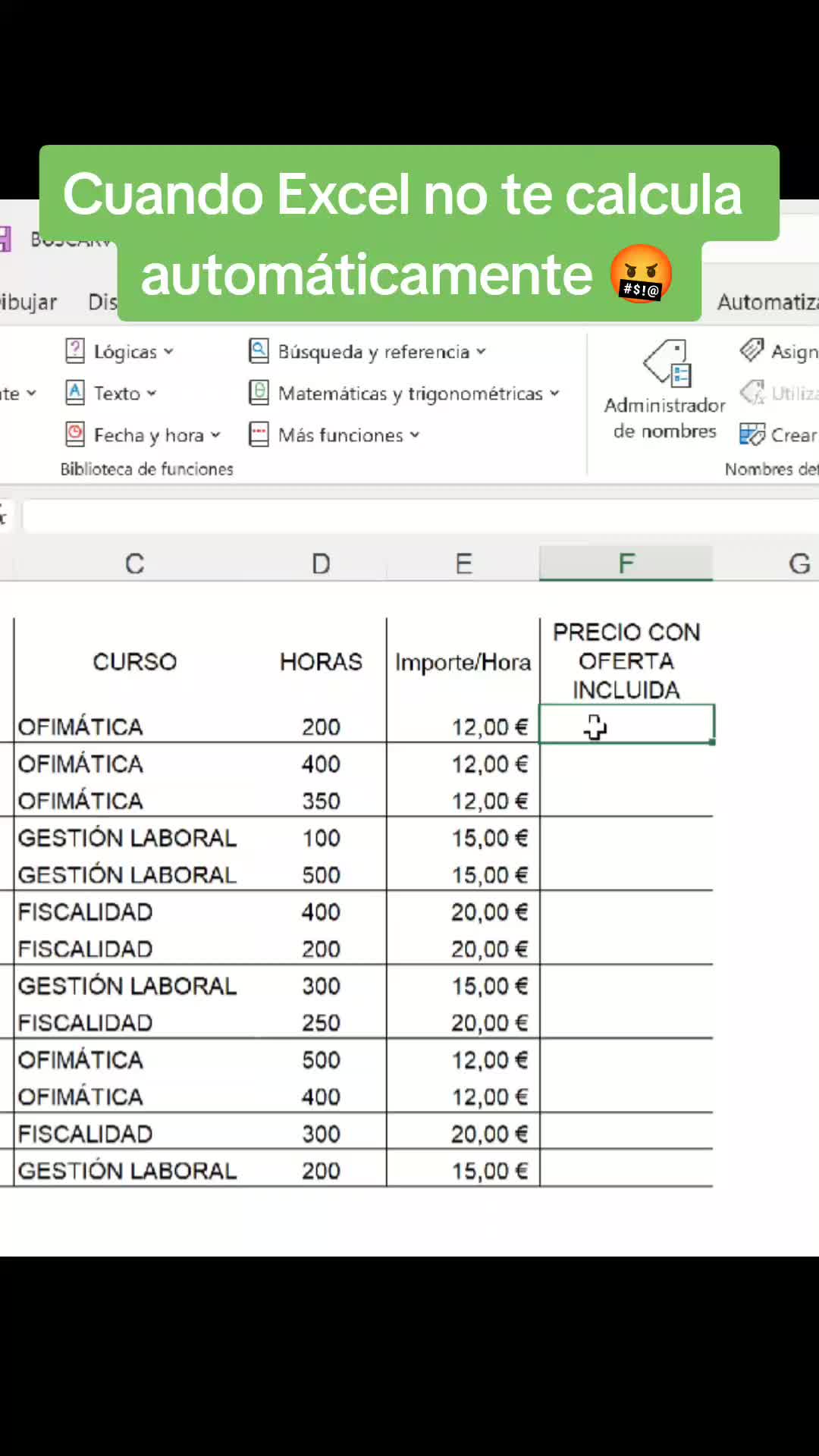The height and width of the screenshot is (1456, 819).
Task: Click the cell with 100 hours
Action: click(x=321, y=838)
